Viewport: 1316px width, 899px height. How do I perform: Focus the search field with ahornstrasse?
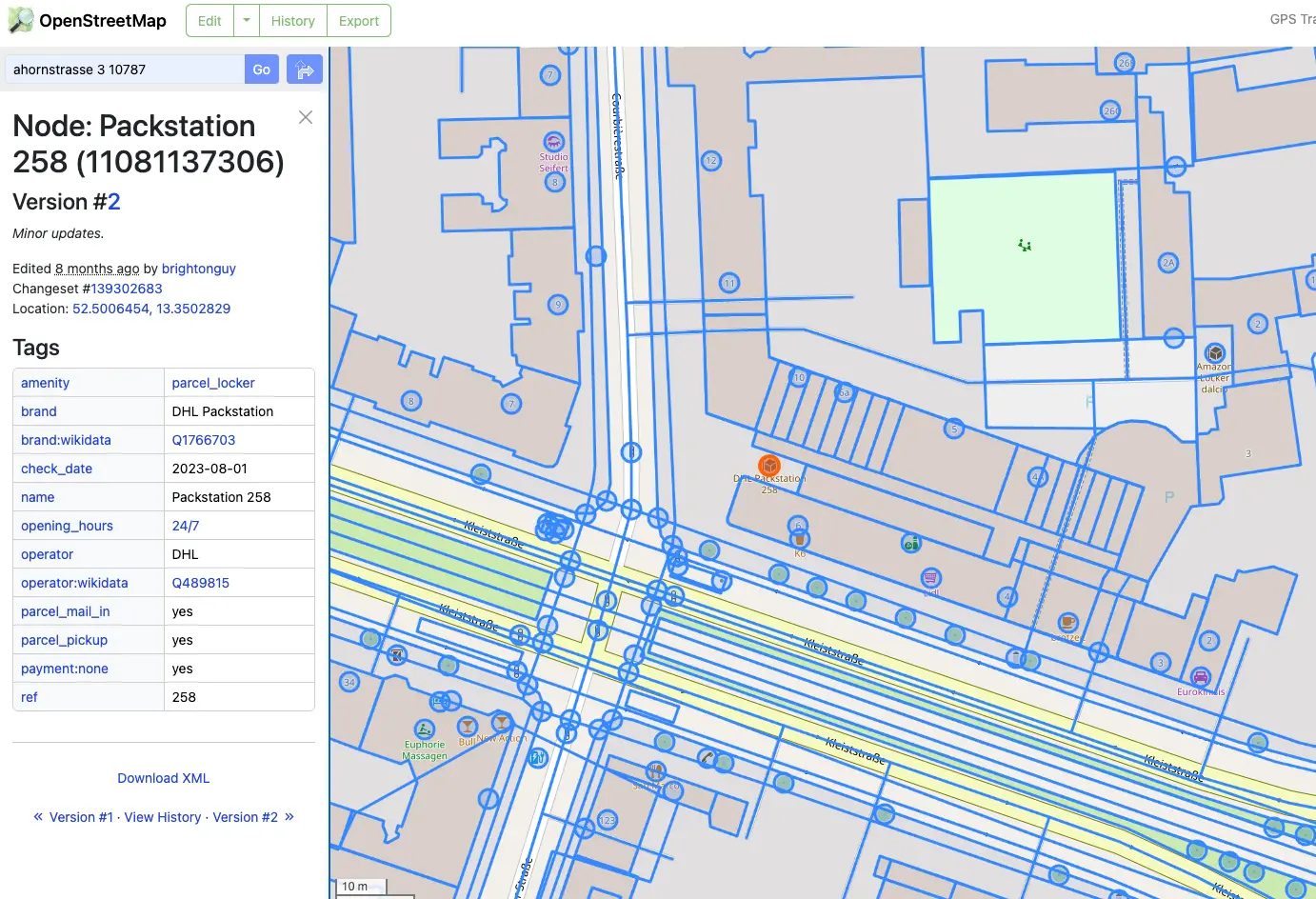coord(125,70)
